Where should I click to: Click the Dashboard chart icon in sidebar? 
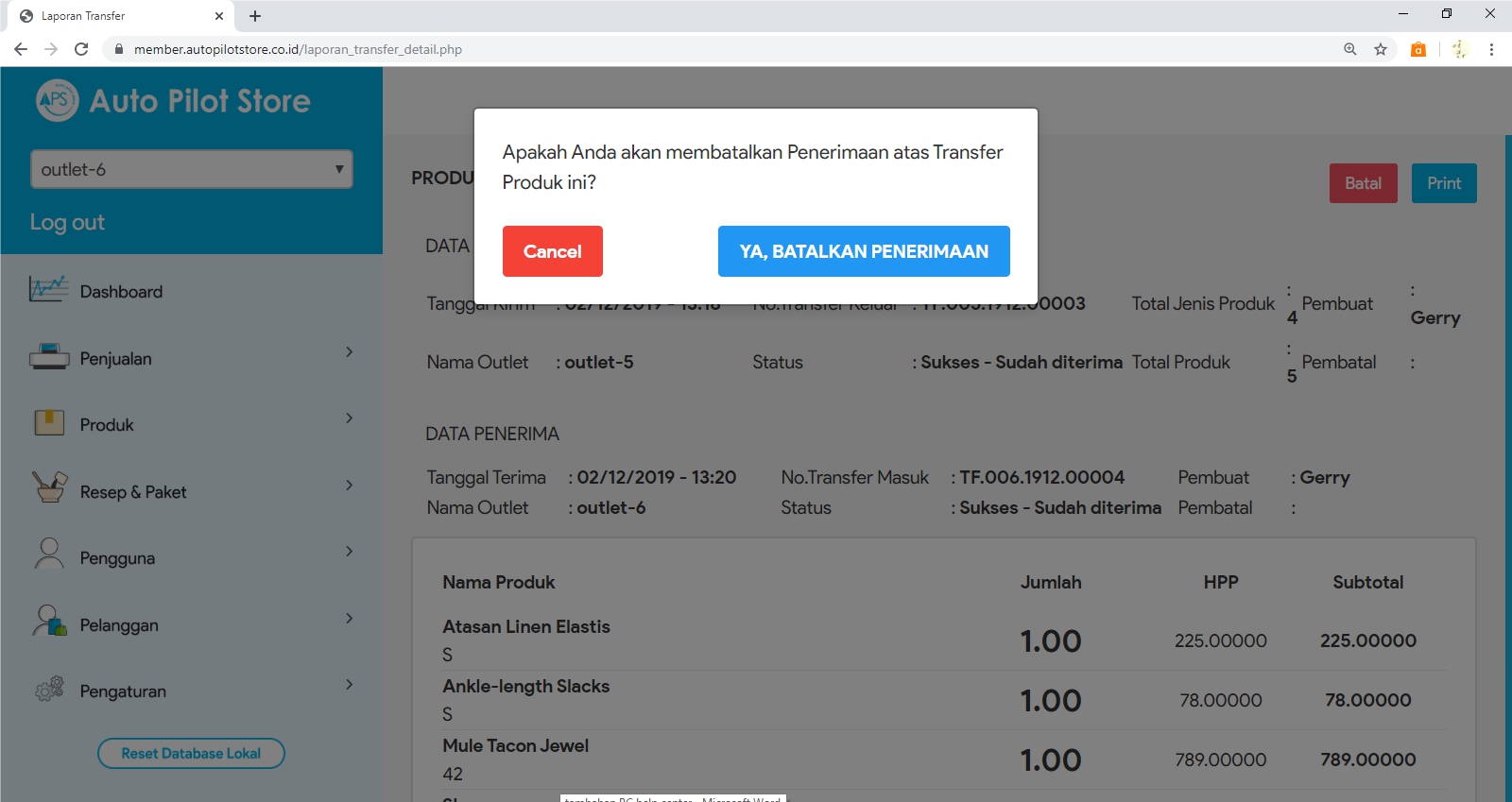click(x=48, y=289)
